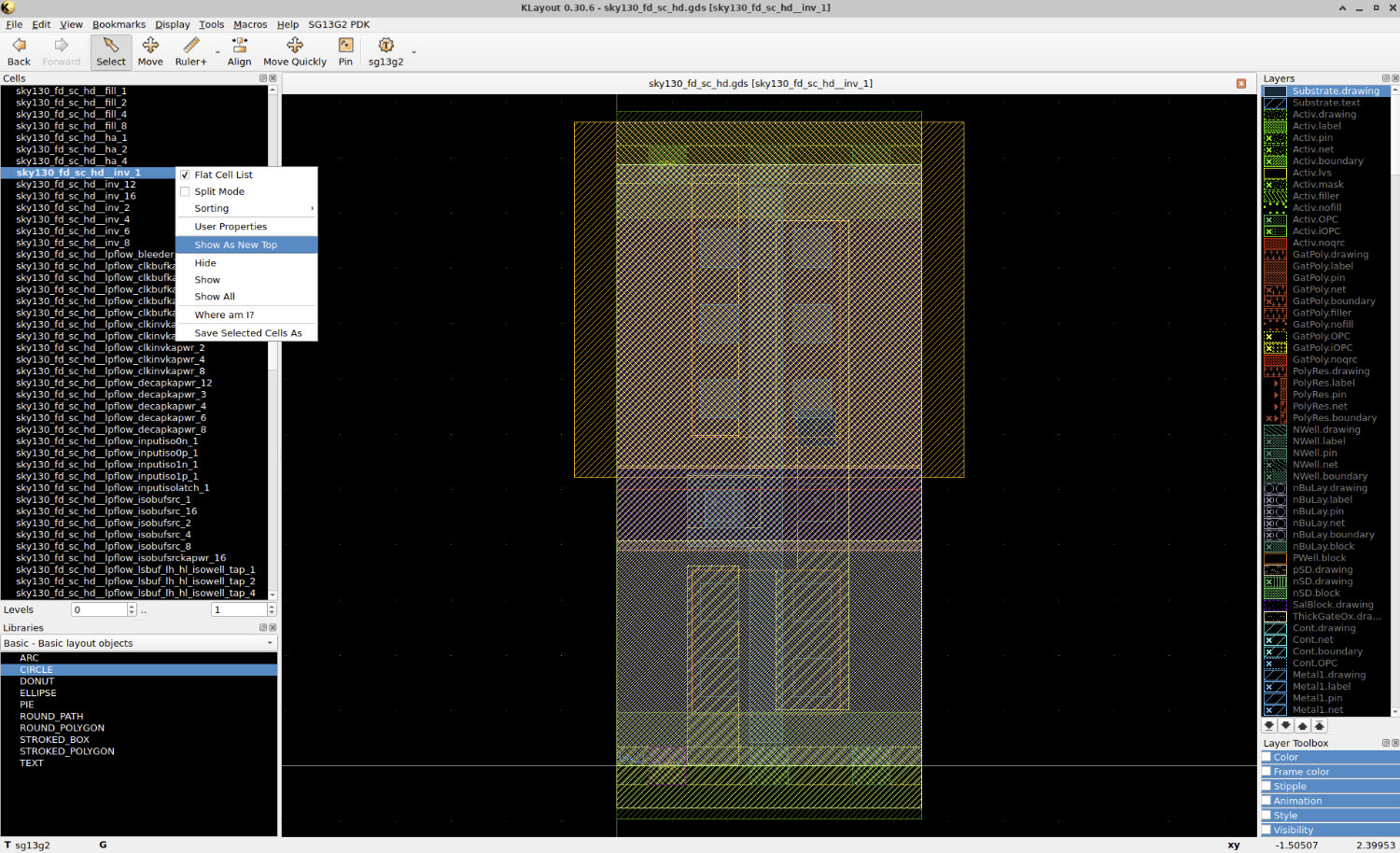Enable the Split Mode checkbox
Viewport: 1400px width, 853px height.
pyautogui.click(x=185, y=191)
